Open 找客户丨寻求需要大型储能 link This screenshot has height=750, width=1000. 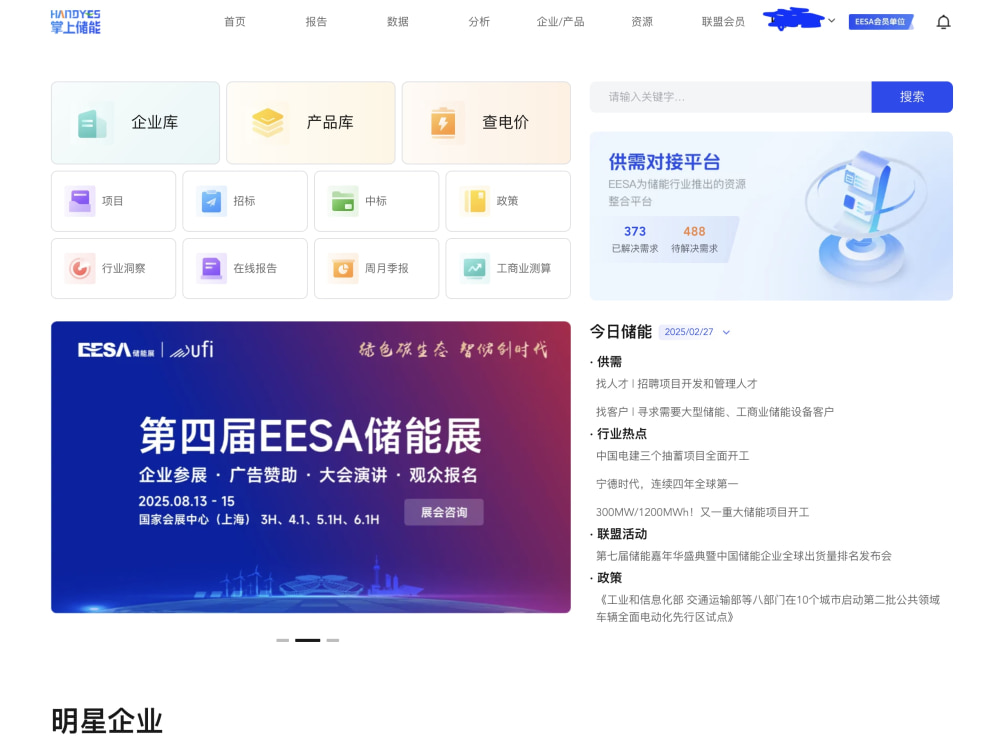pos(715,412)
